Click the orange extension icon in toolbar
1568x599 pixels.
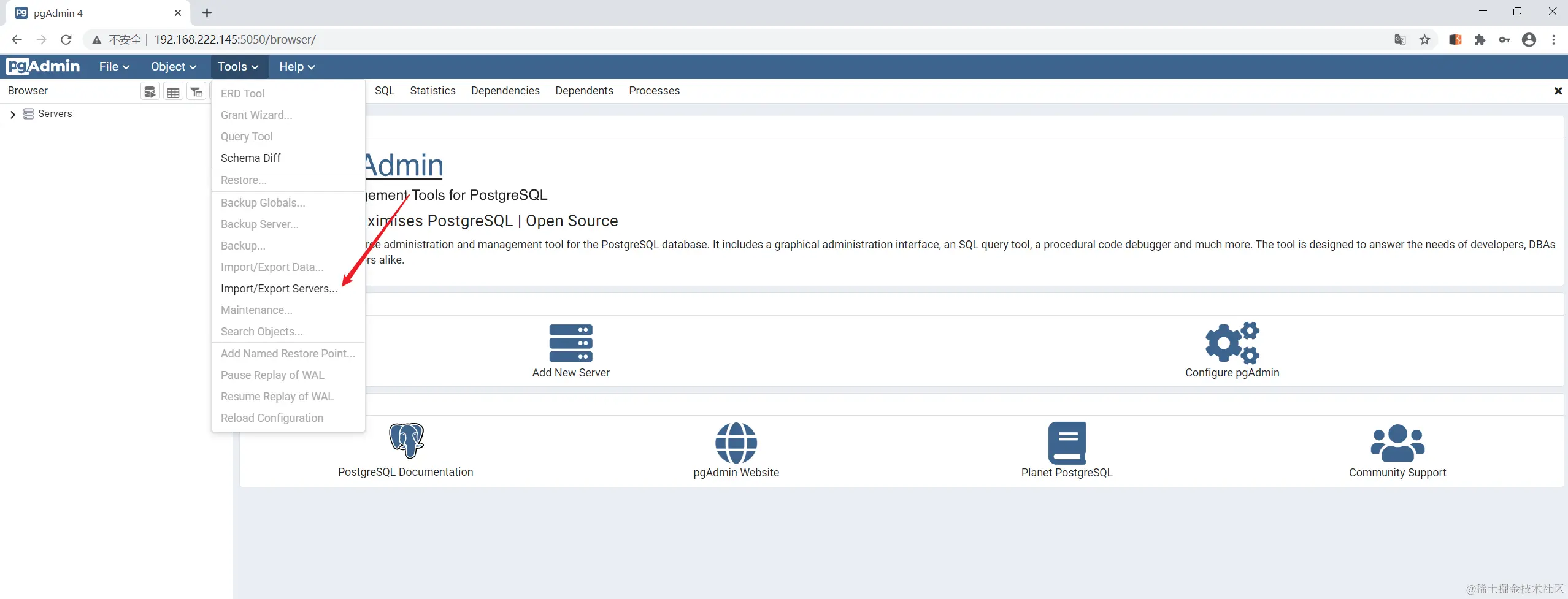(x=1455, y=40)
